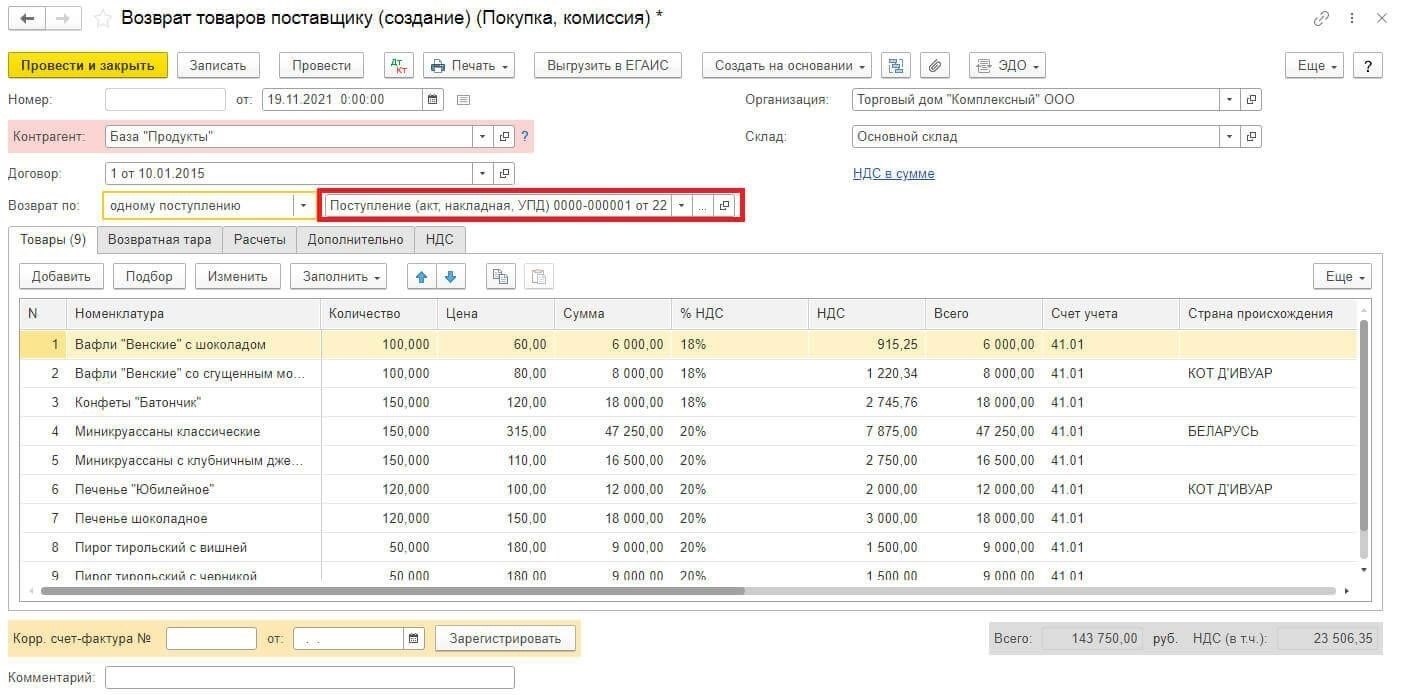Viewport: 1403px width, 695px height.
Task: Show Дт/Кт accounting entries
Action: (x=399, y=66)
